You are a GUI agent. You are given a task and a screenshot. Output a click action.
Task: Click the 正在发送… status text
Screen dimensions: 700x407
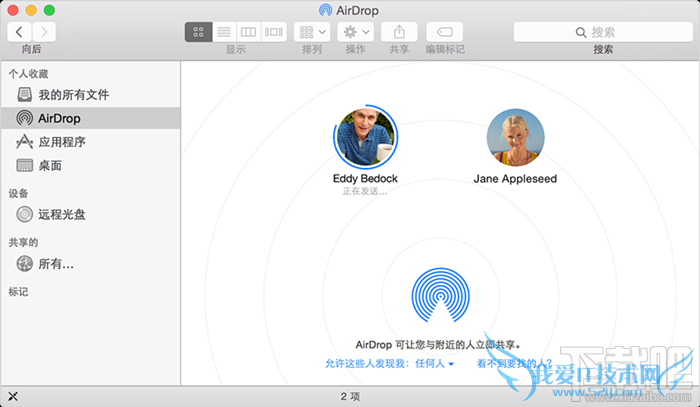pos(365,191)
